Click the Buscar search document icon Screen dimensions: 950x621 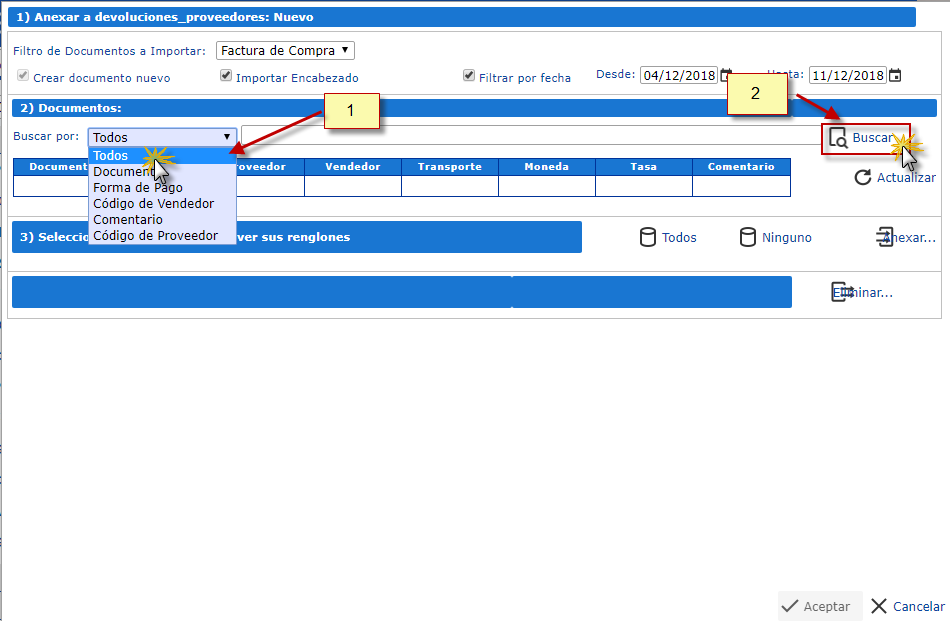pos(839,138)
